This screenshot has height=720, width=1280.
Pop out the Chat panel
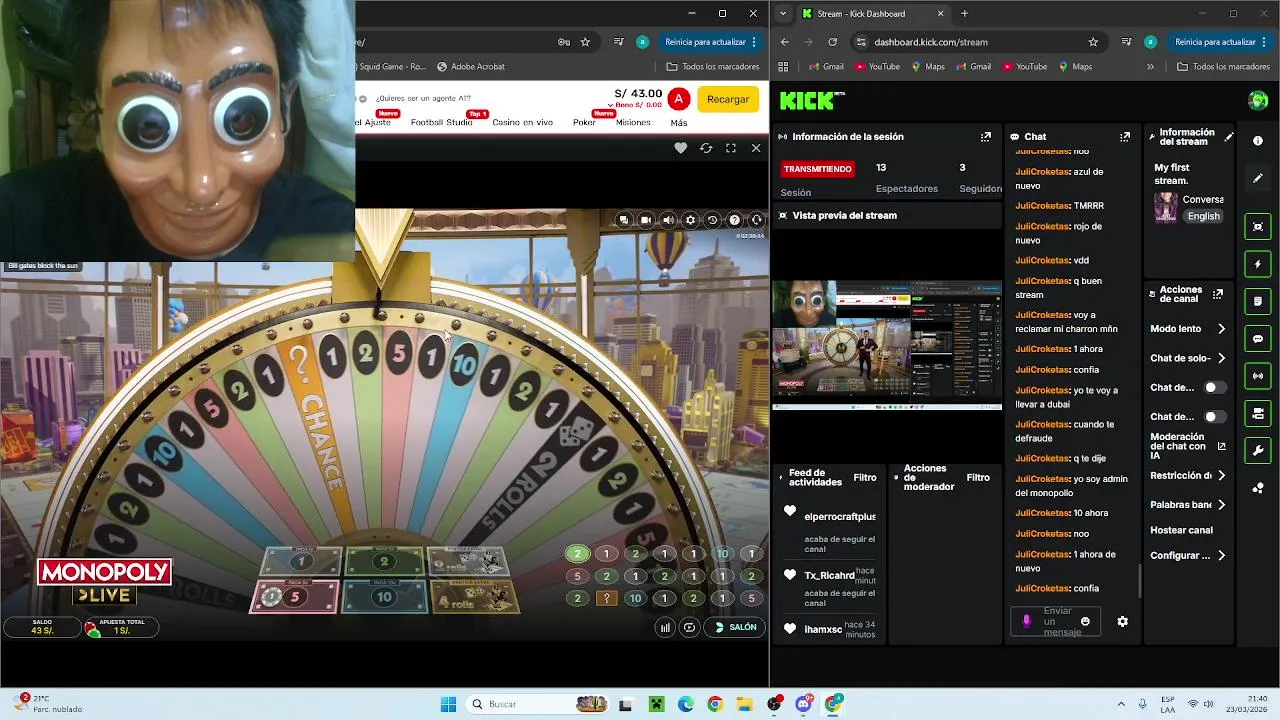[1125, 136]
